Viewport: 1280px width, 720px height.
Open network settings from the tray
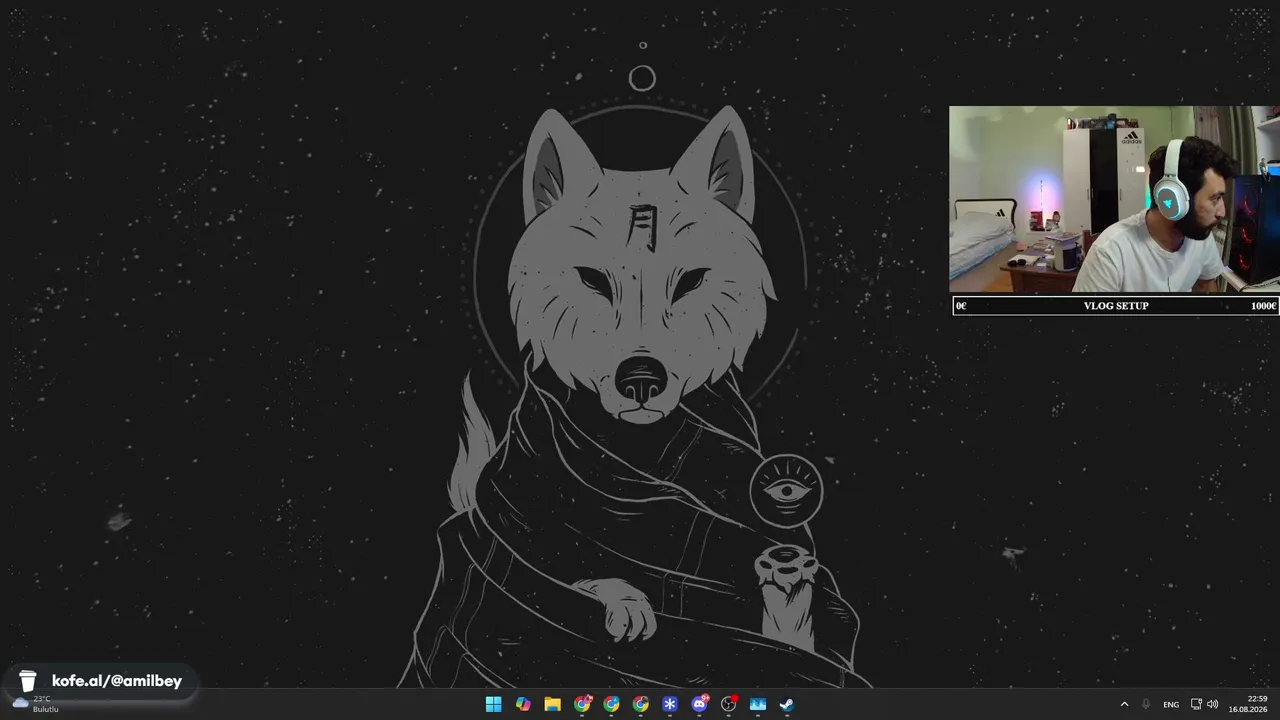click(x=1196, y=704)
